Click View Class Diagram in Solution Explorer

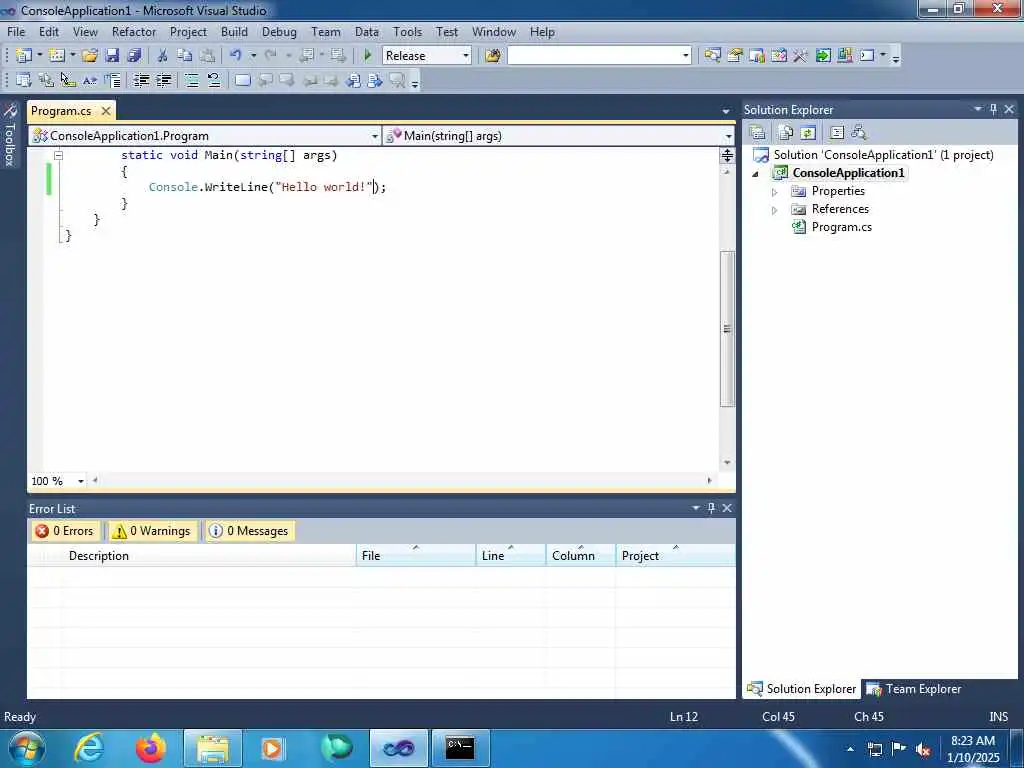coord(859,133)
